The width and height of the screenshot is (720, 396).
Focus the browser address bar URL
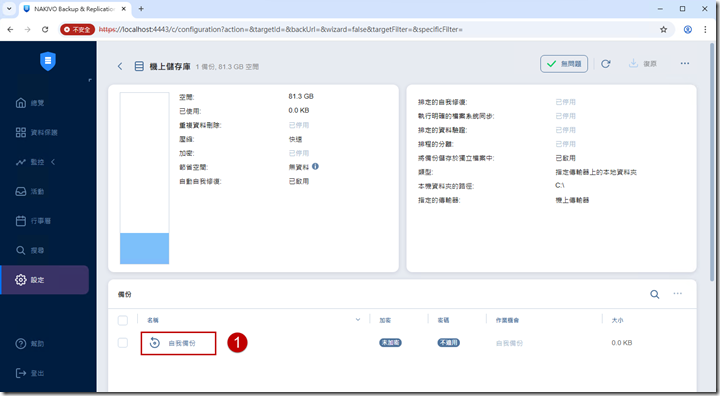click(281, 29)
